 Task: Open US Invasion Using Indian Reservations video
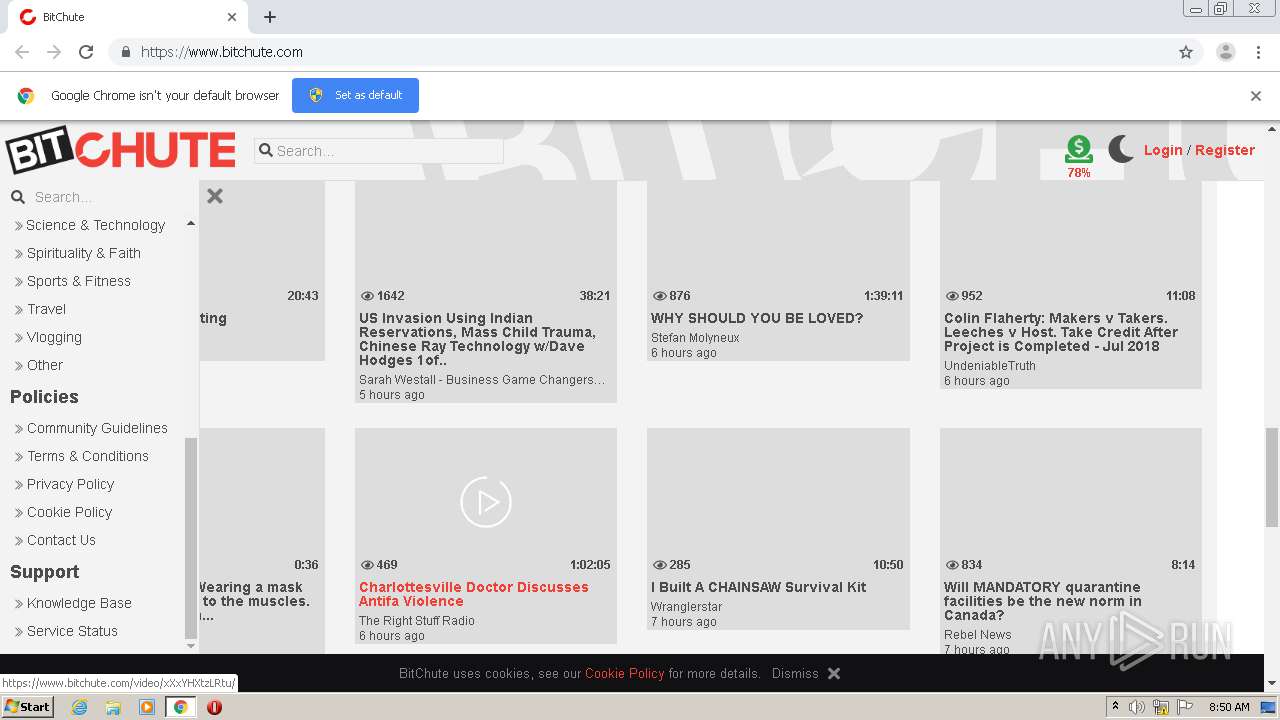click(x=477, y=339)
